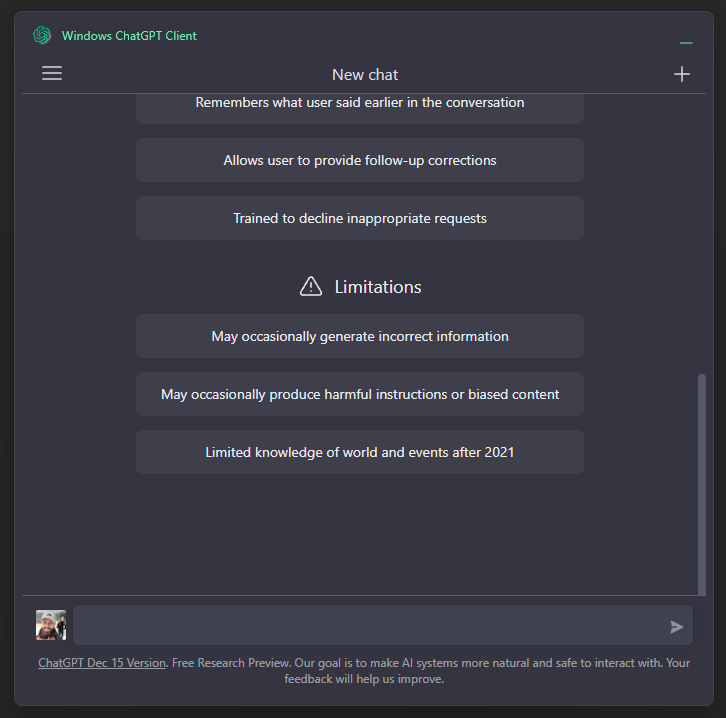Image resolution: width=726 pixels, height=718 pixels.
Task: Click 'May occasionally generate incorrect information' card
Action: (360, 336)
